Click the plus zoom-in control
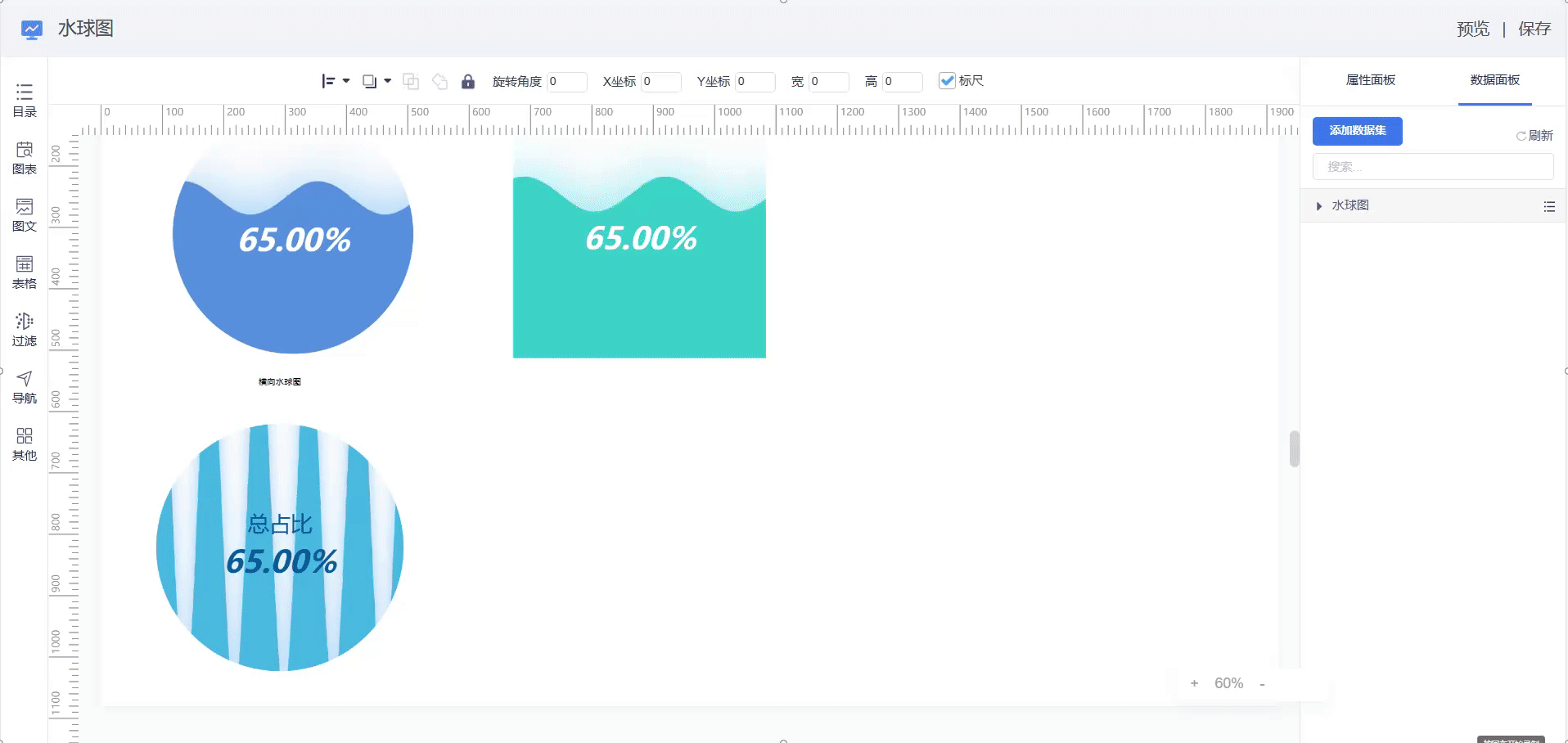 1195,683
